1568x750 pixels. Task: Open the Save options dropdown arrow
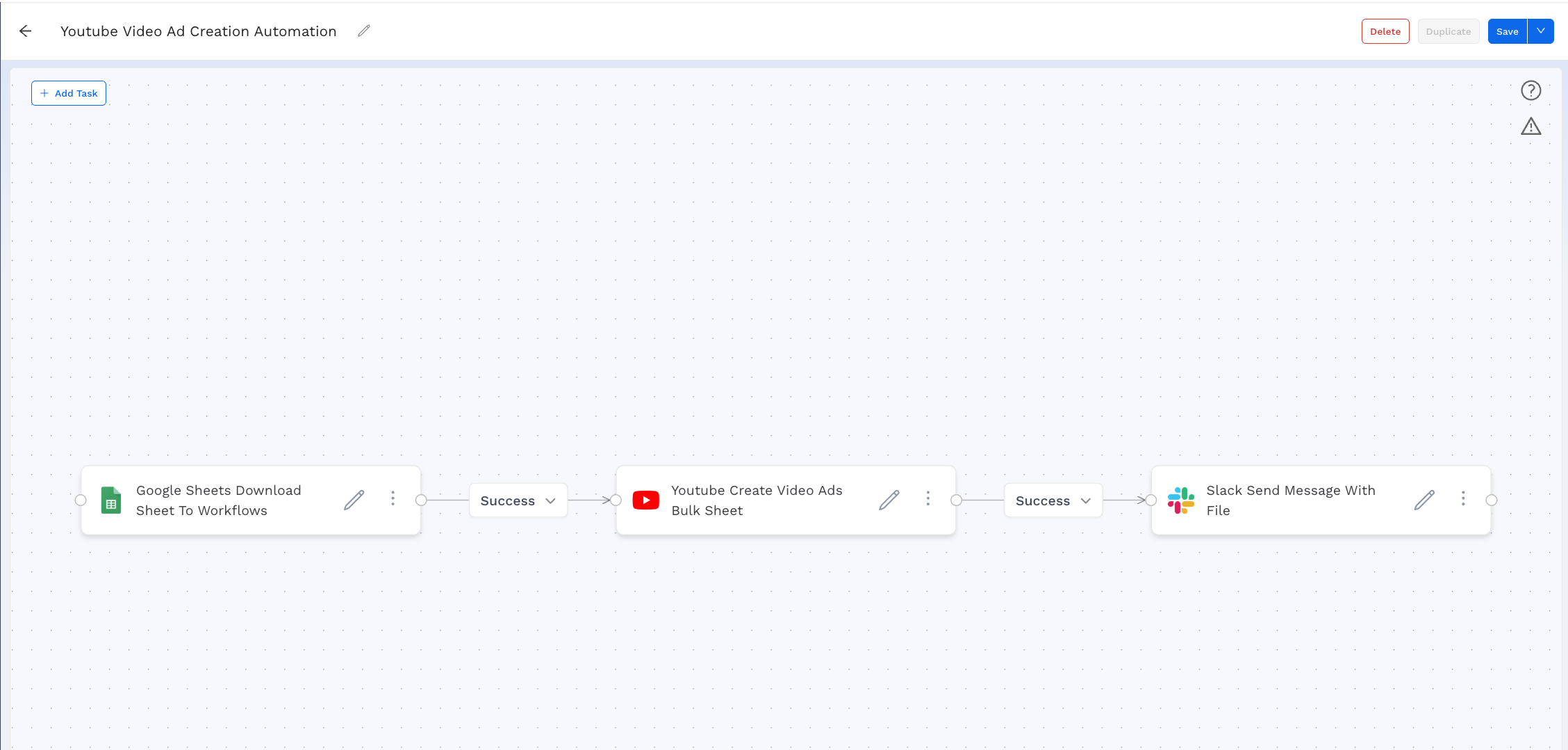(1540, 31)
